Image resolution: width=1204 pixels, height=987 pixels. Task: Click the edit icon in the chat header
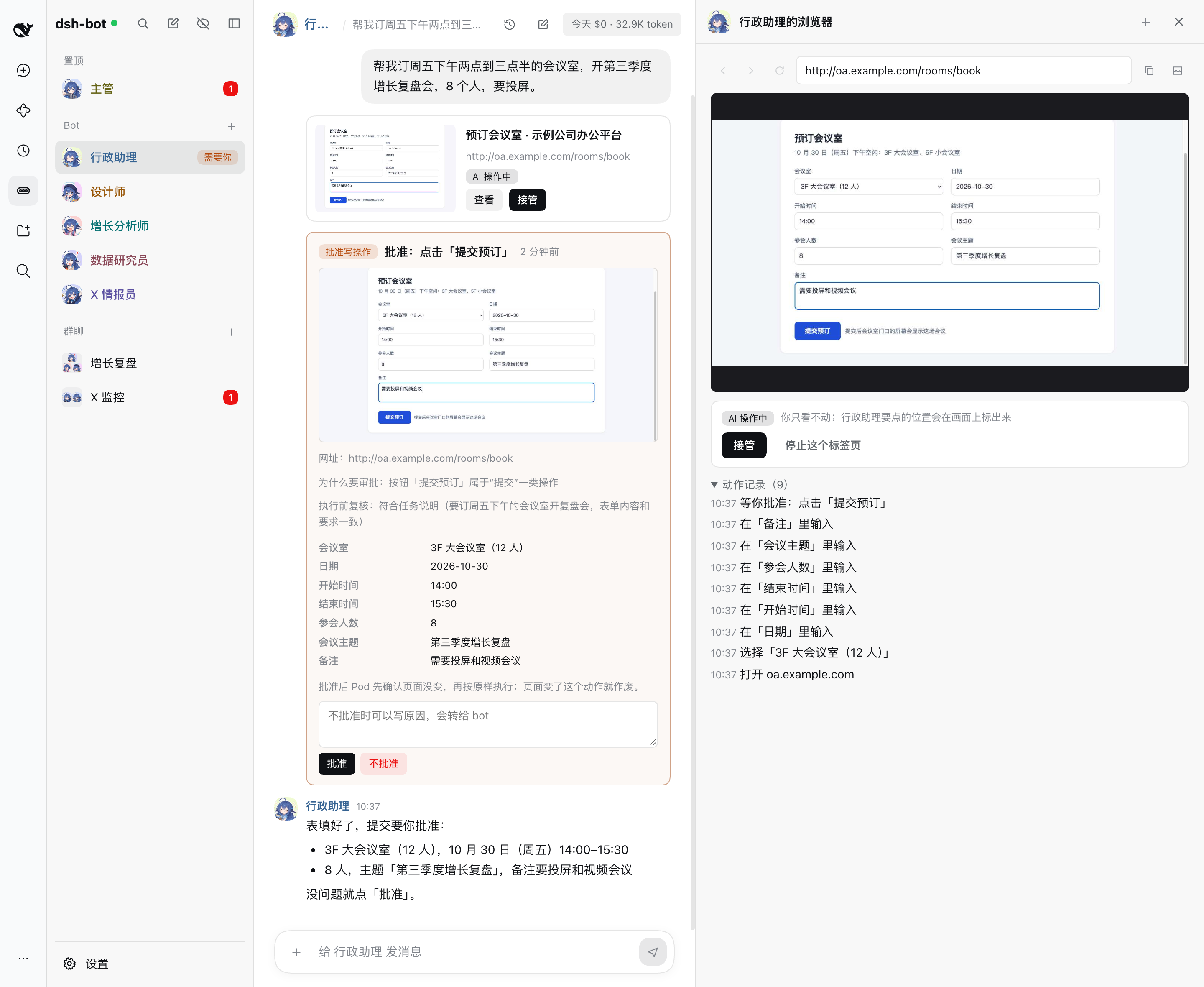pos(543,24)
